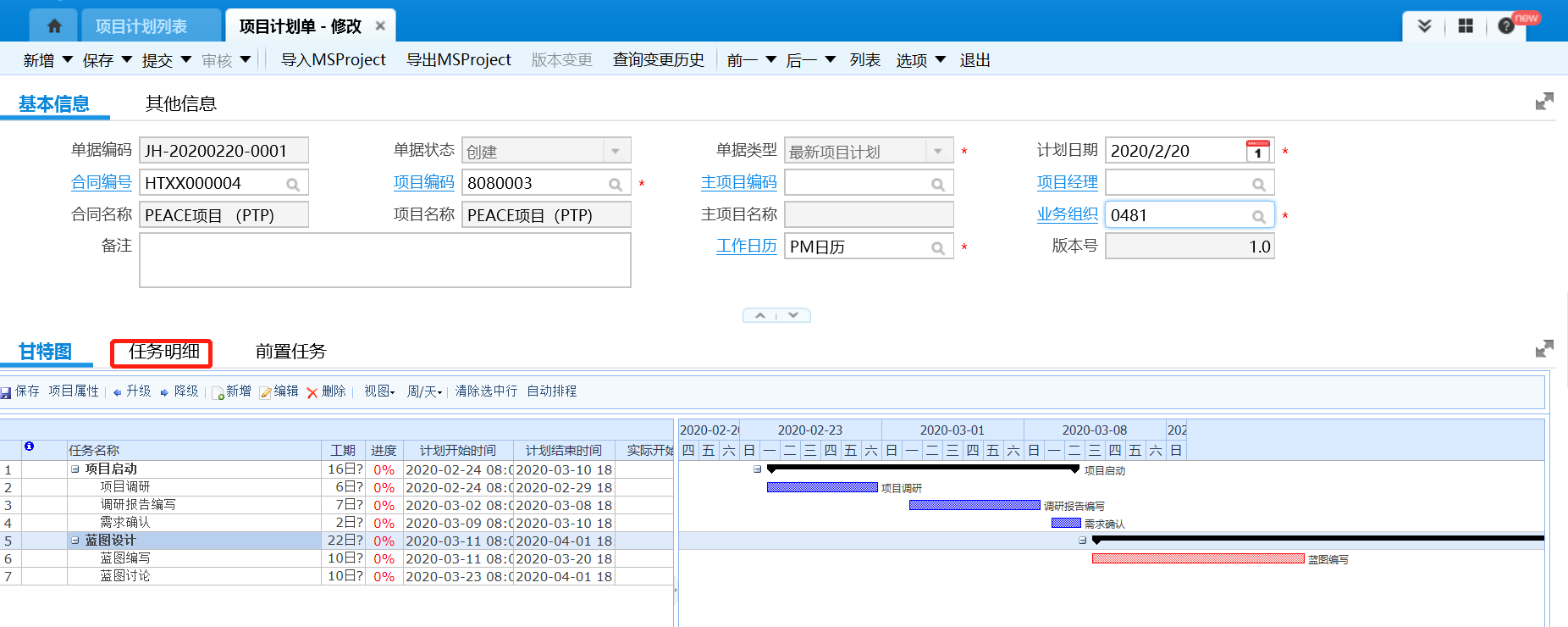Click the 工作日历 search icon
The image size is (1568, 627).
tap(938, 247)
